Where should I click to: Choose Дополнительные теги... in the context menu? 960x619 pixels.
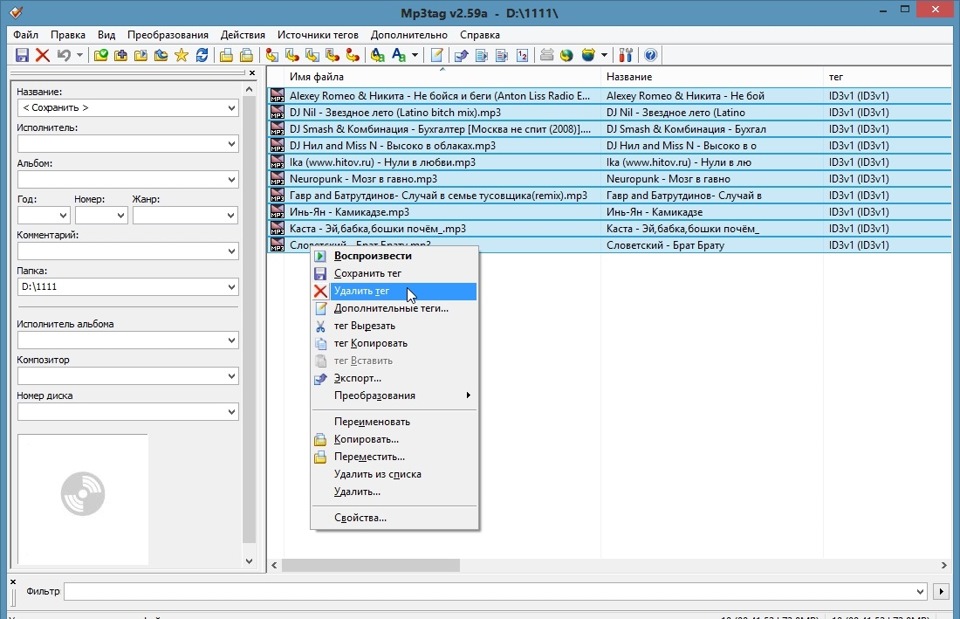(x=394, y=309)
